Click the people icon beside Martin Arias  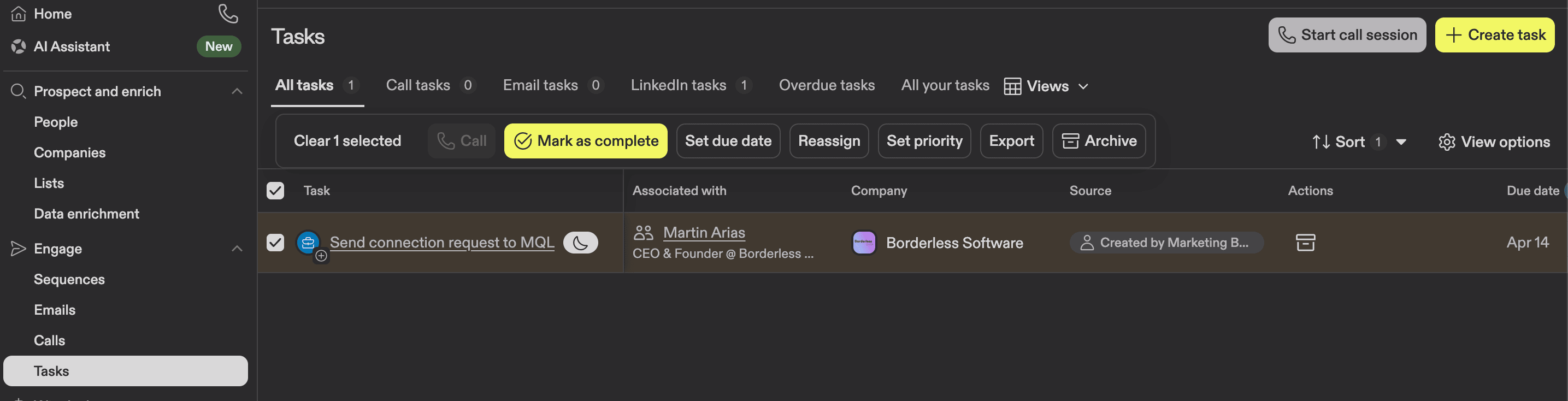[643, 232]
